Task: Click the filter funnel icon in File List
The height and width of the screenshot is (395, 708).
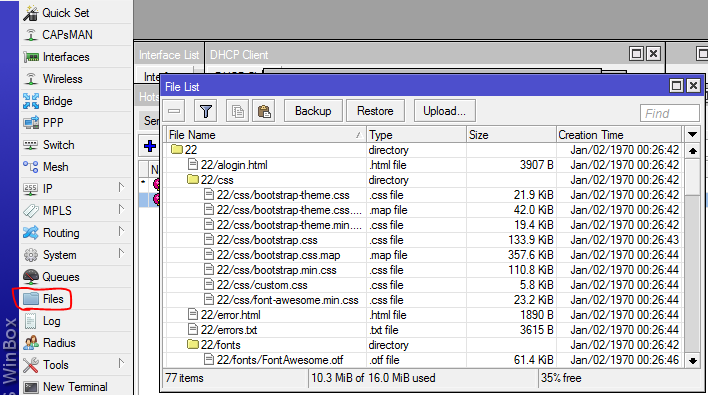Action: point(205,111)
